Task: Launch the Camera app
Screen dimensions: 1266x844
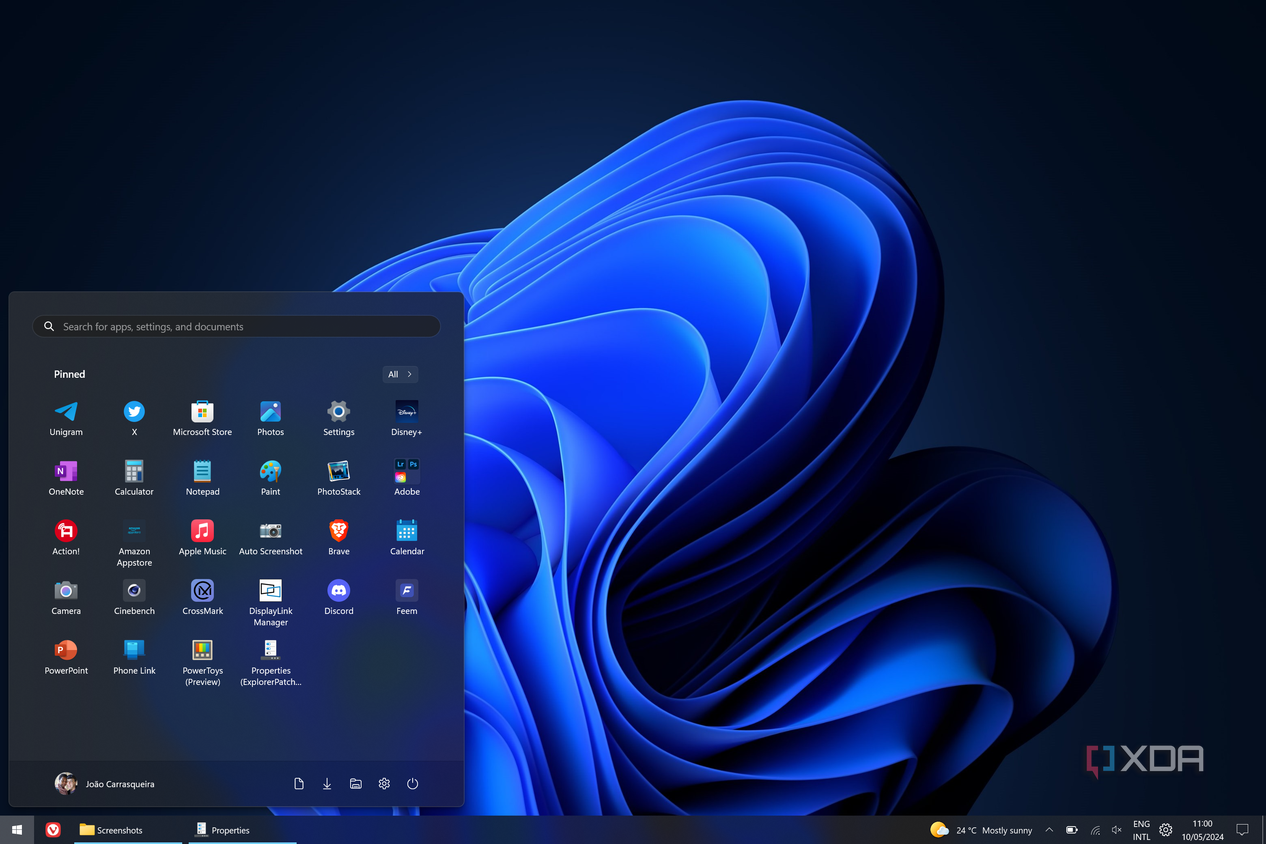Action: pos(66,598)
